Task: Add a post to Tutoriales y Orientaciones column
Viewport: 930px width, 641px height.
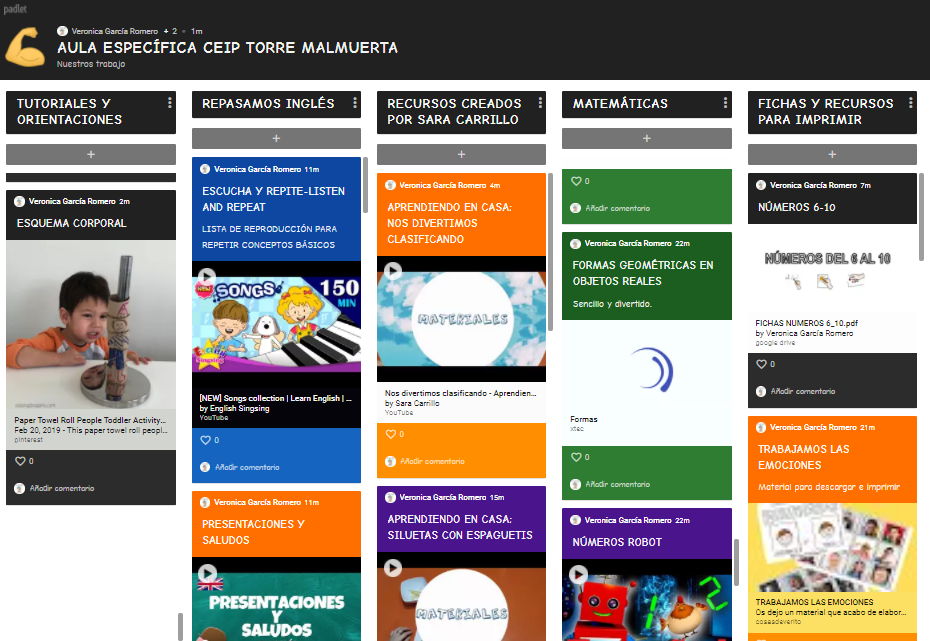Action: [91, 154]
